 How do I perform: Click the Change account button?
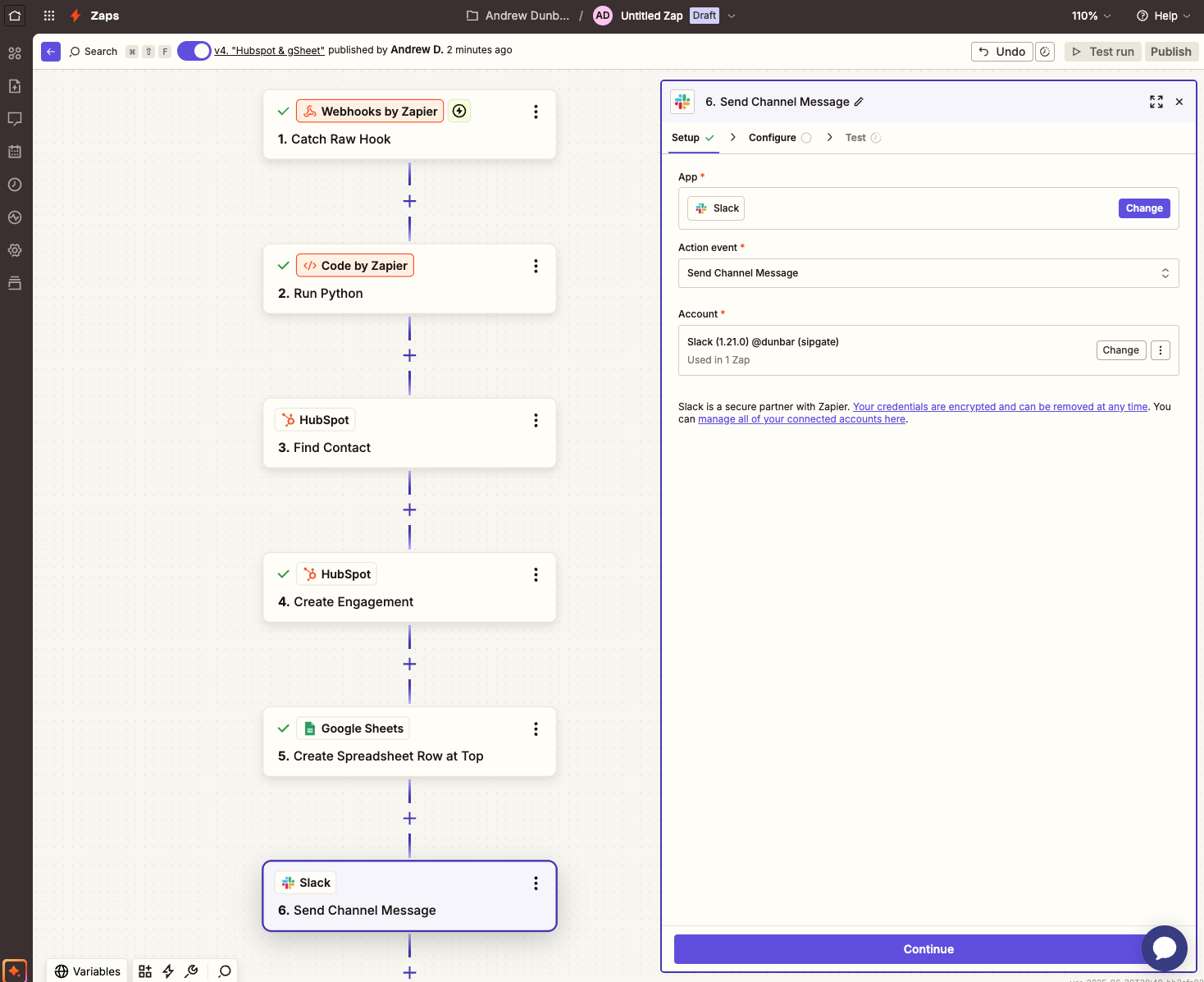point(1120,350)
